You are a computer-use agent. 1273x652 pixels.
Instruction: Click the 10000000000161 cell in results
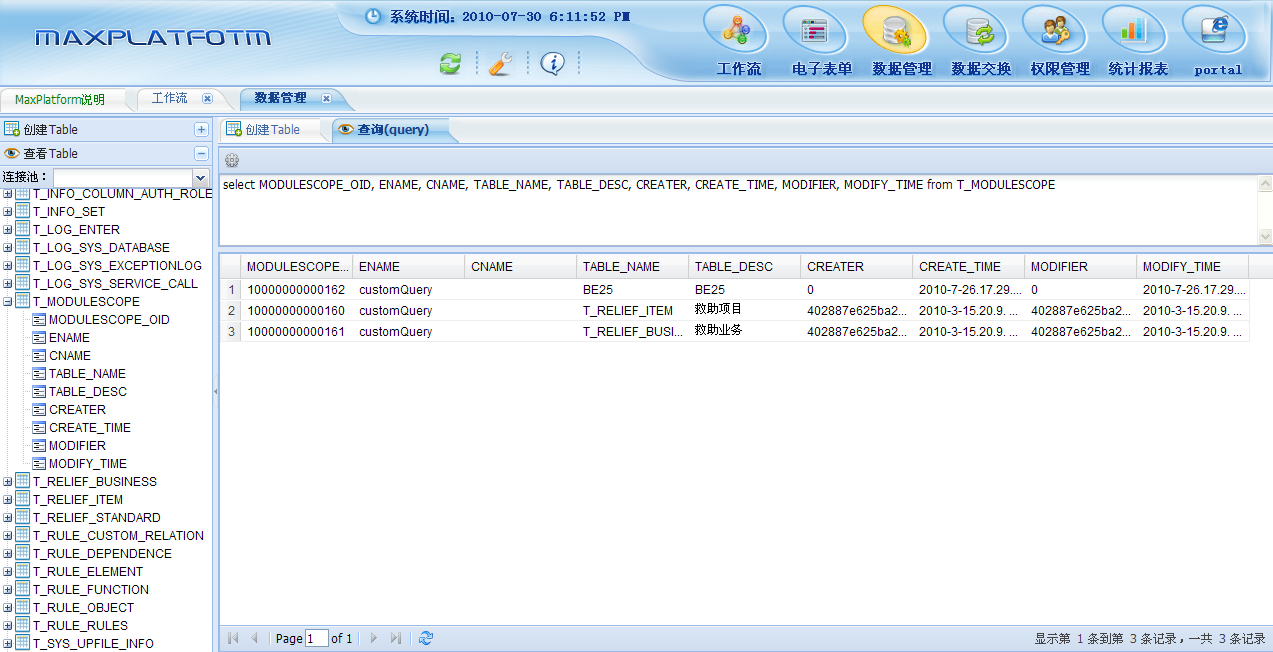[x=297, y=331]
